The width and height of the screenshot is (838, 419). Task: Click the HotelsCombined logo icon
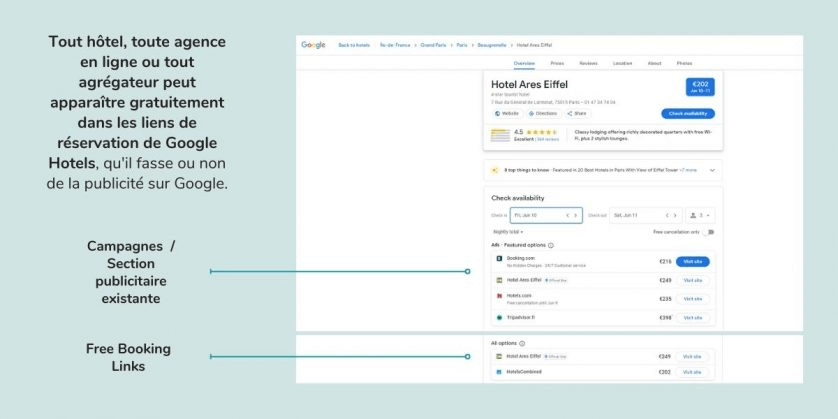pos(498,372)
